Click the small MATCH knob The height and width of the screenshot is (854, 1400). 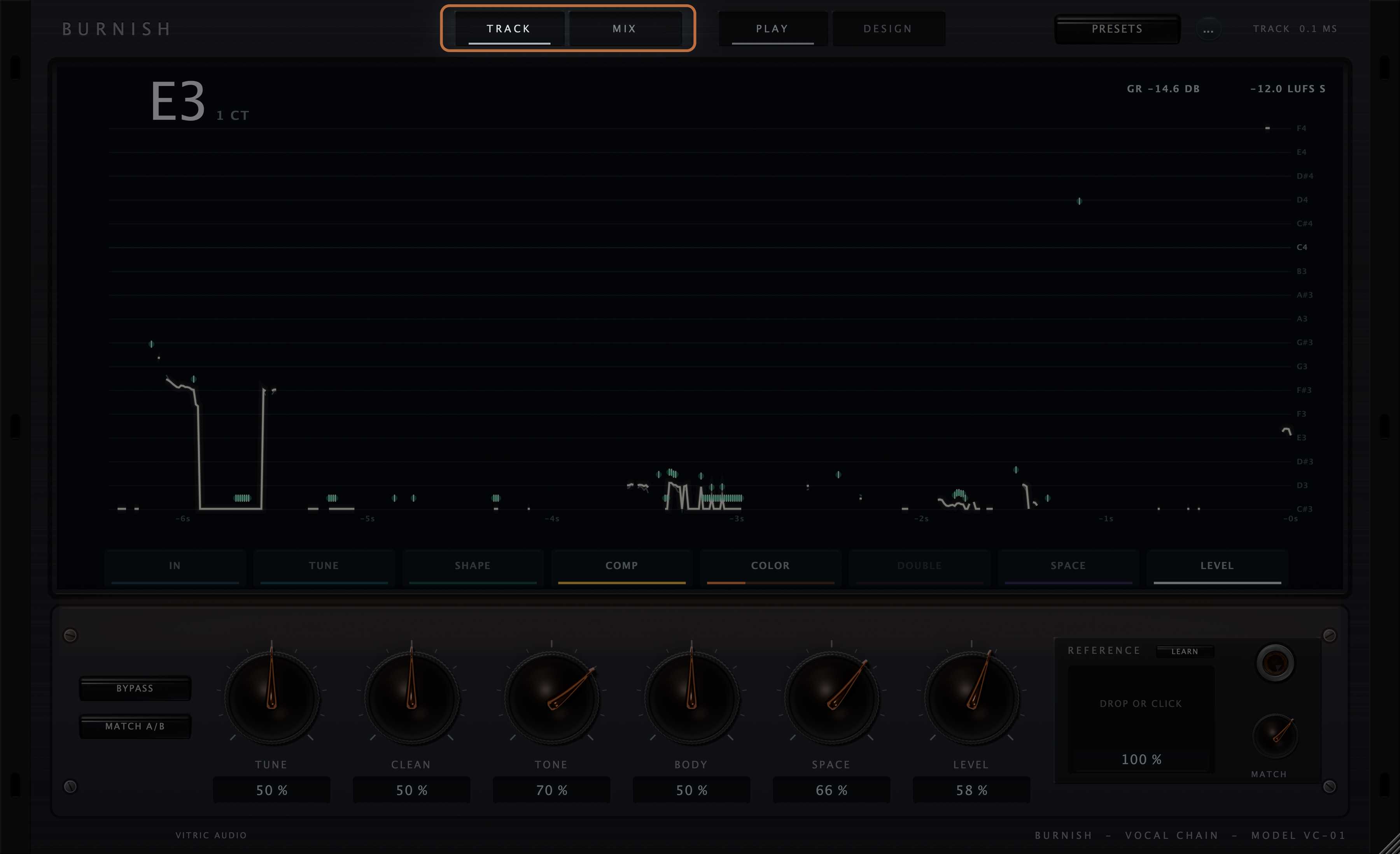pyautogui.click(x=1275, y=736)
